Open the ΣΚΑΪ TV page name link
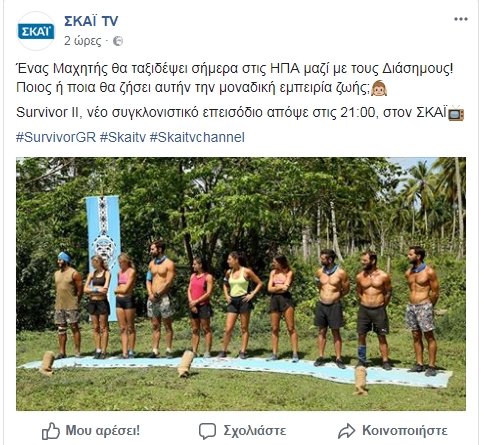The height and width of the screenshot is (445, 481). point(91,21)
